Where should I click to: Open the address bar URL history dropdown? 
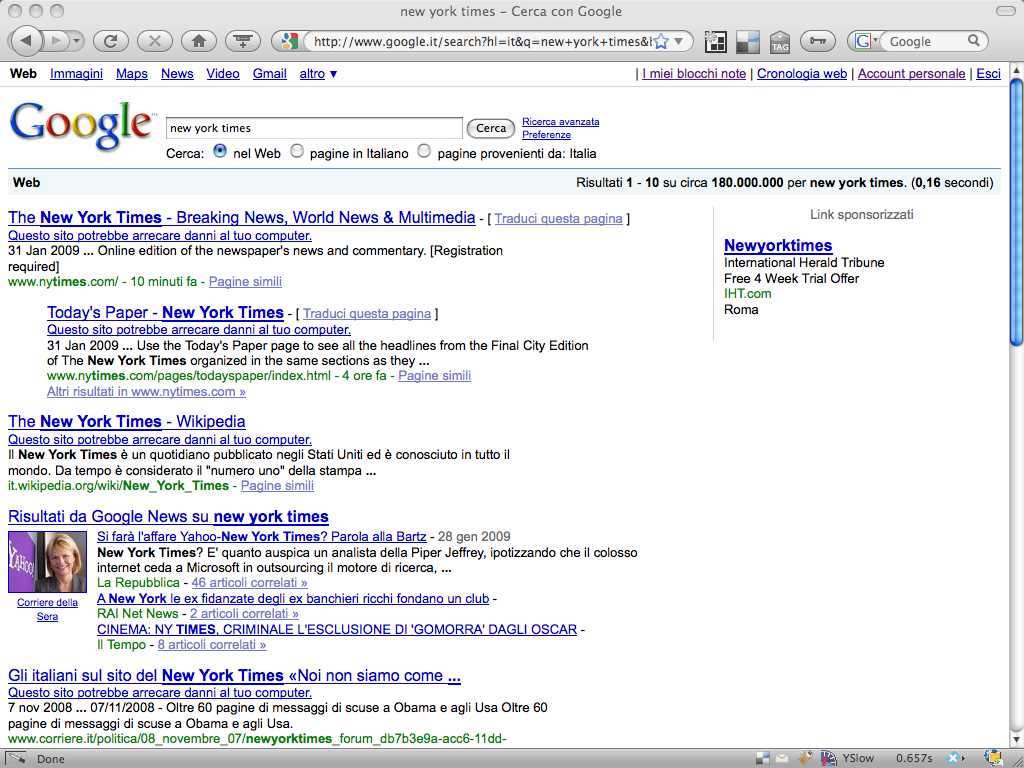tap(679, 41)
